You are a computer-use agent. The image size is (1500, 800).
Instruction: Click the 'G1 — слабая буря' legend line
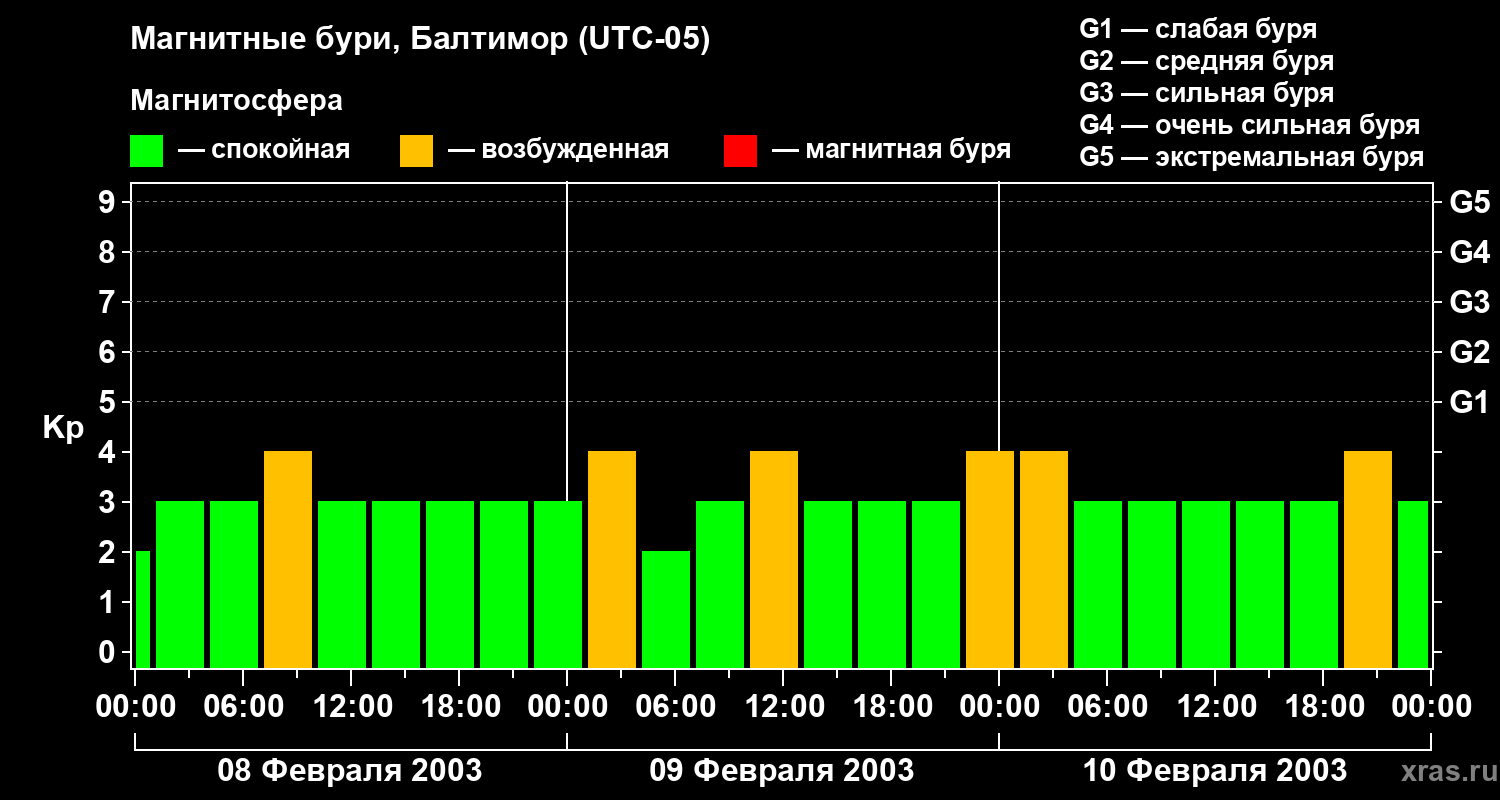1198,29
